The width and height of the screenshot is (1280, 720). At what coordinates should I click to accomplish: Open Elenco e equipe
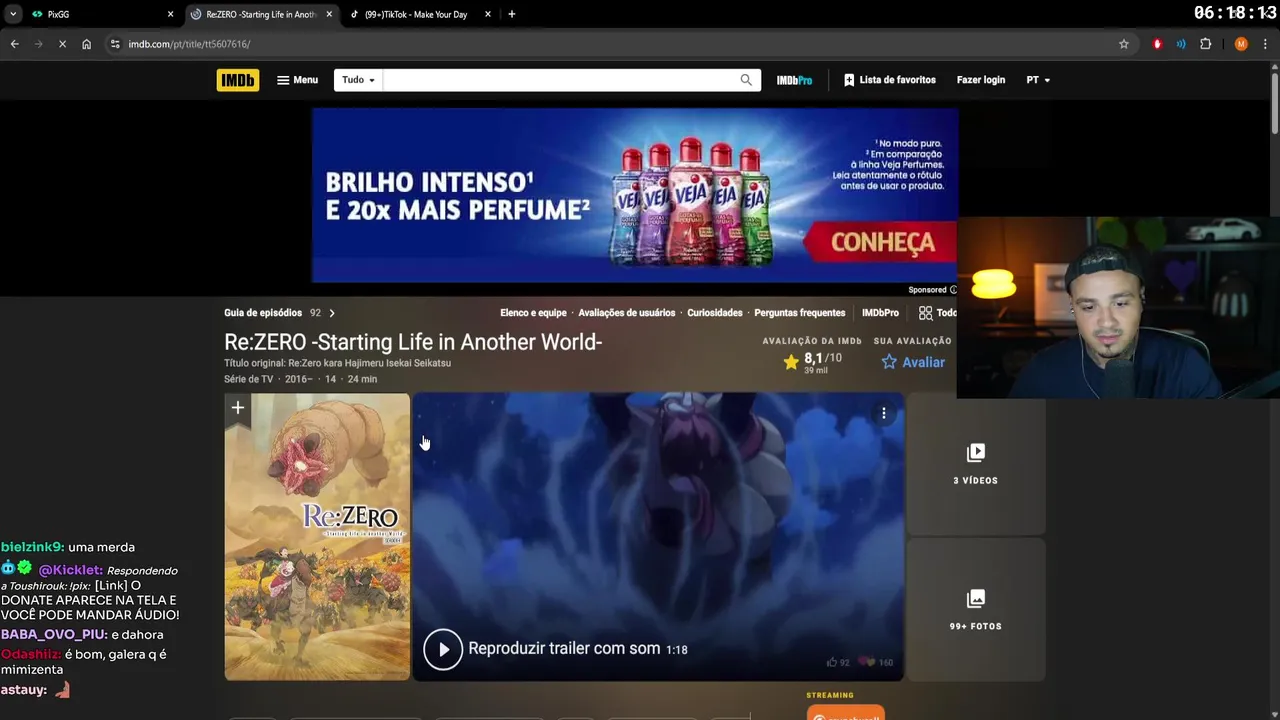point(533,313)
